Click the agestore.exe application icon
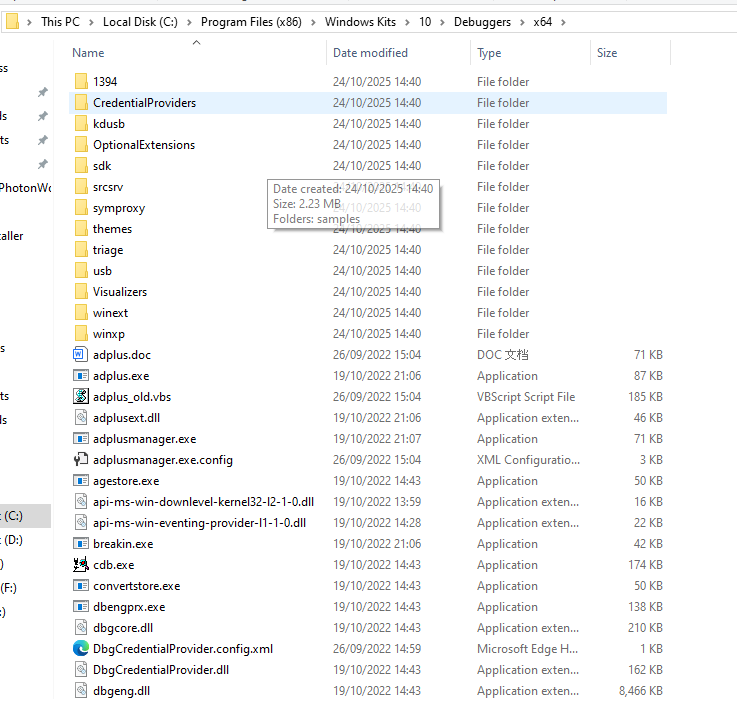The image size is (737, 710). 80,480
